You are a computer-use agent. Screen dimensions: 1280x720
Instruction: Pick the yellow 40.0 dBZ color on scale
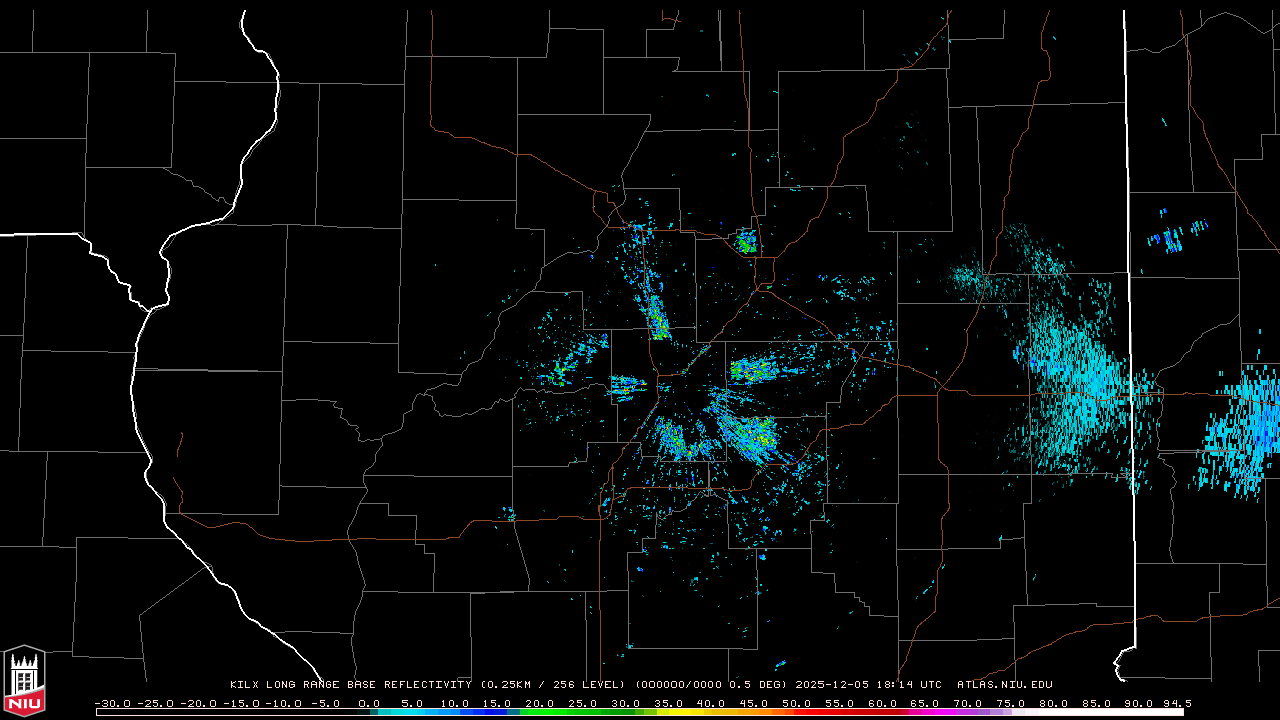[x=711, y=712]
